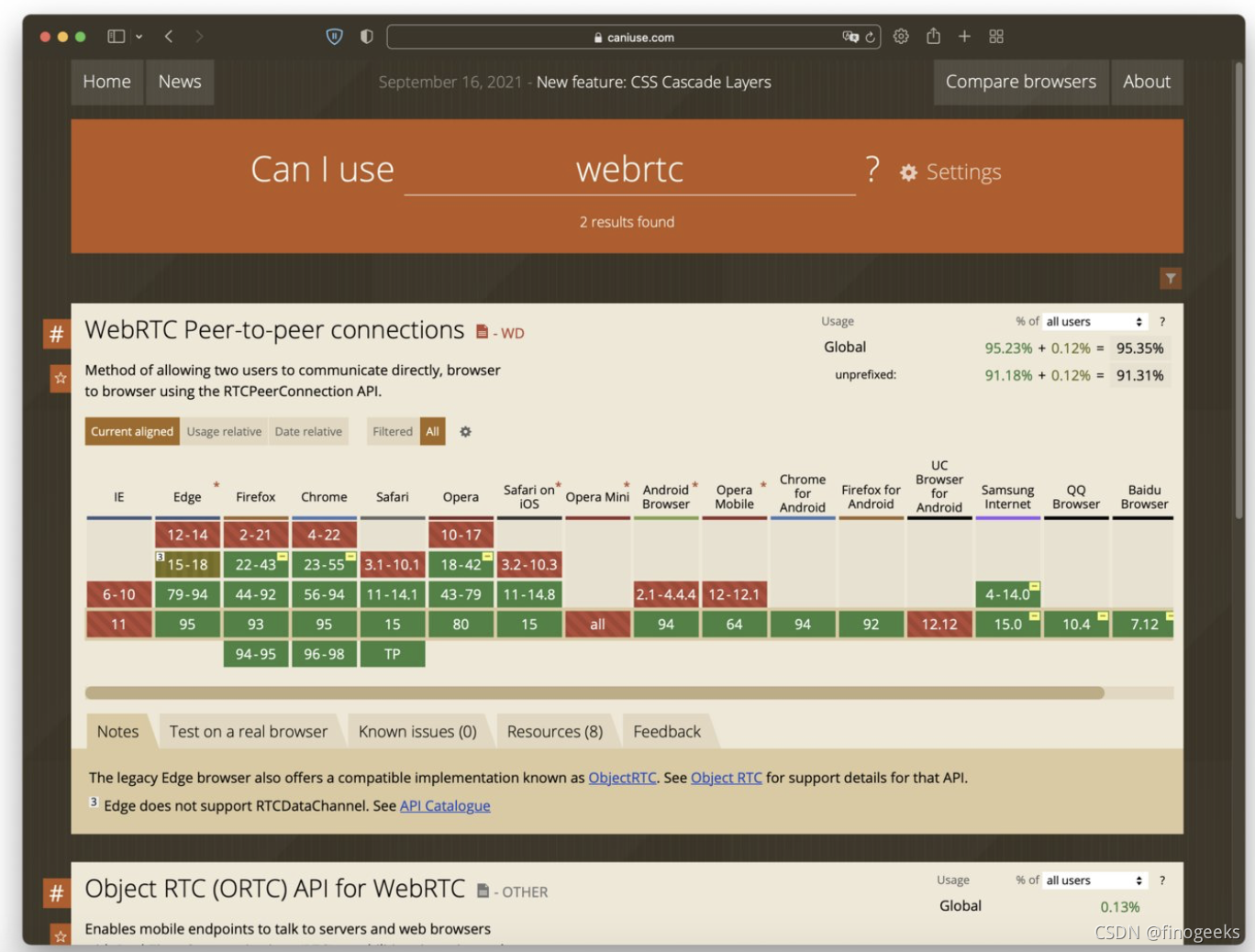
Task: Reload the page with the refresh icon
Action: (x=870, y=38)
